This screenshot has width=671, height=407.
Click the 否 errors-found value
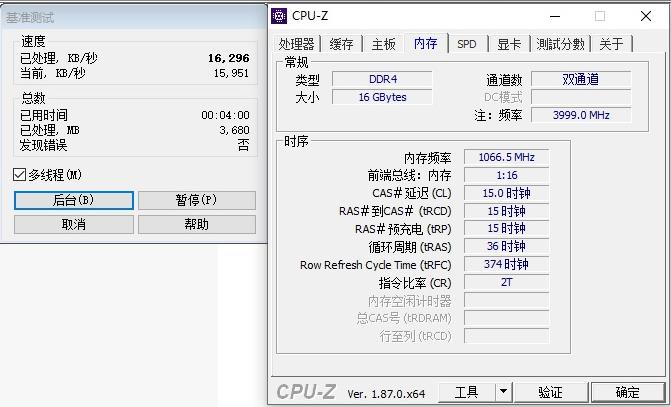243,145
